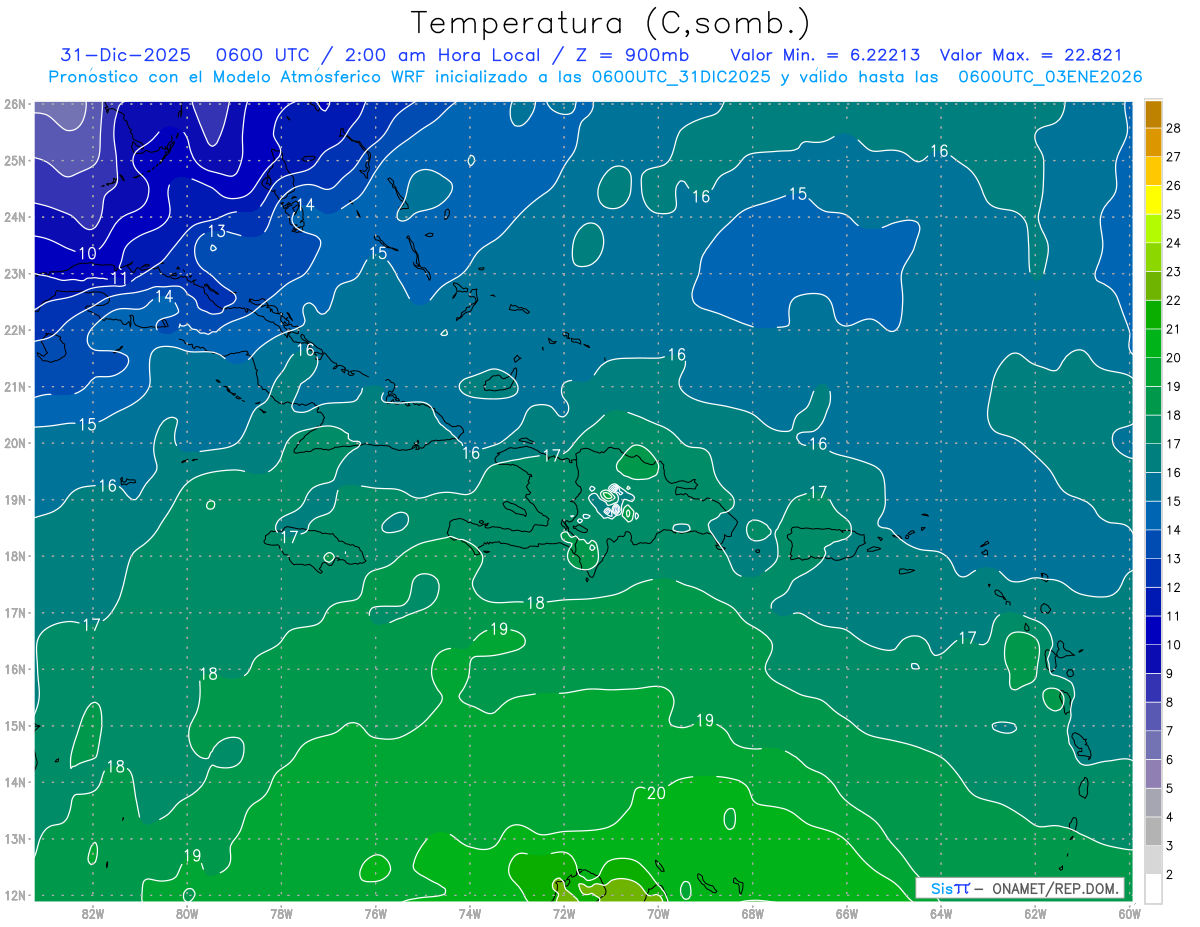
Task: Click the 12N latitude axis label
Action: pyautogui.click(x=14, y=895)
